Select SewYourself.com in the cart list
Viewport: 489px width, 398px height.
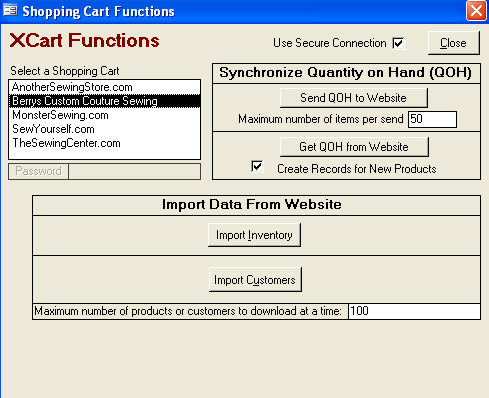click(x=104, y=129)
